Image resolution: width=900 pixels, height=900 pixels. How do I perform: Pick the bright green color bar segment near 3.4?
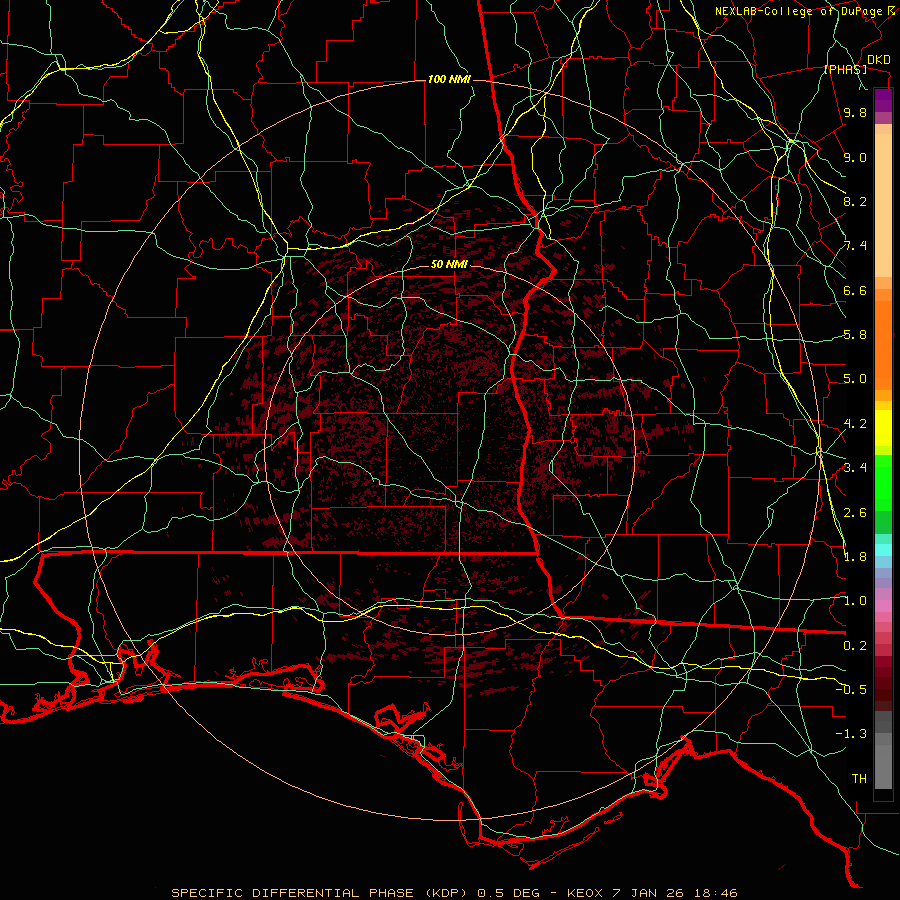[883, 482]
